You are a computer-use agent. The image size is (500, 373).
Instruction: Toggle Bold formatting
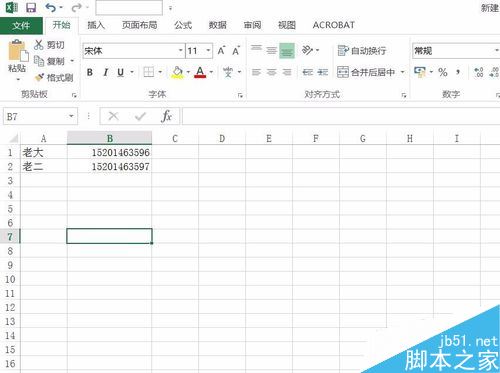[90, 72]
